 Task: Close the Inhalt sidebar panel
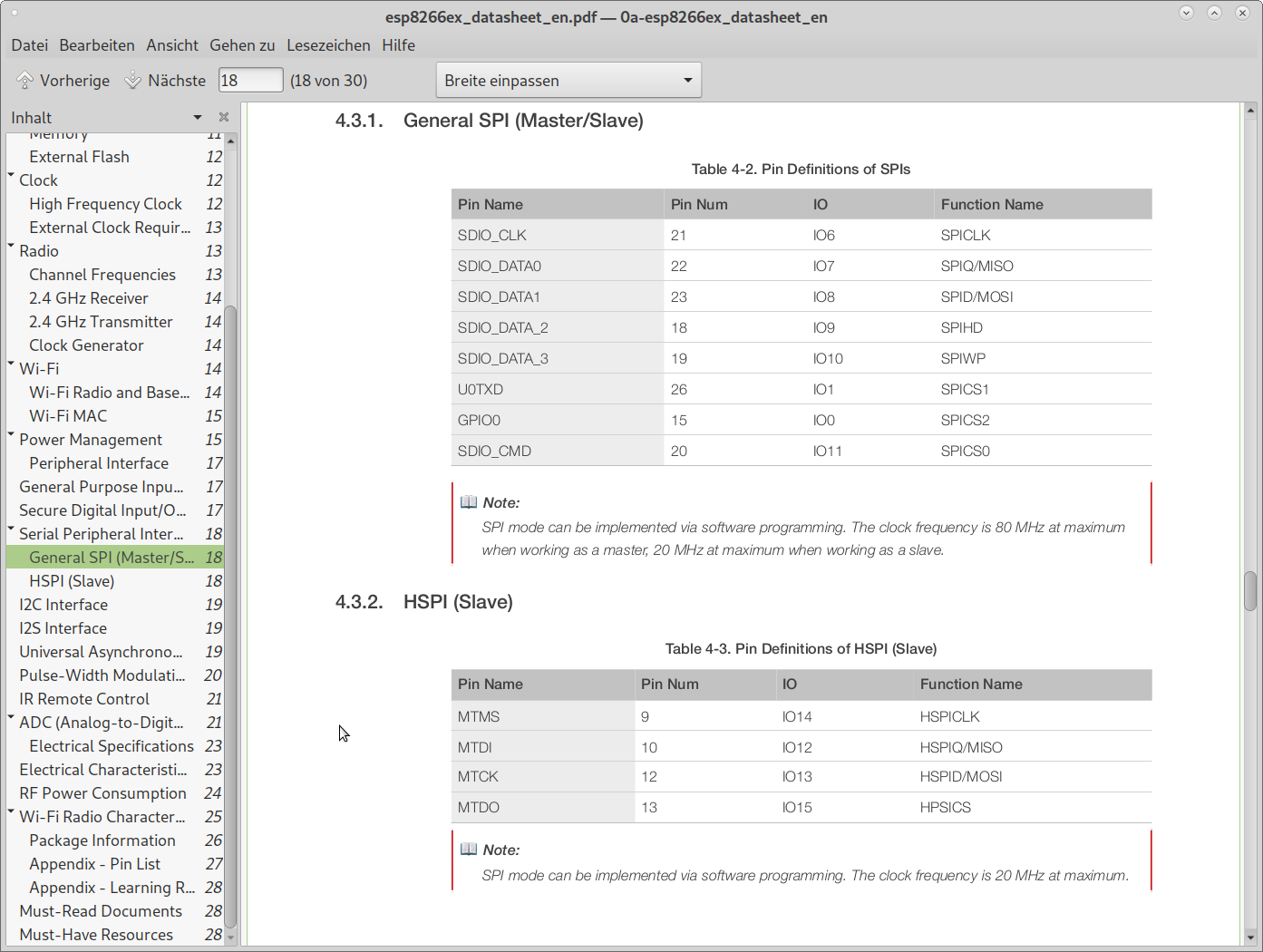pyautogui.click(x=224, y=117)
